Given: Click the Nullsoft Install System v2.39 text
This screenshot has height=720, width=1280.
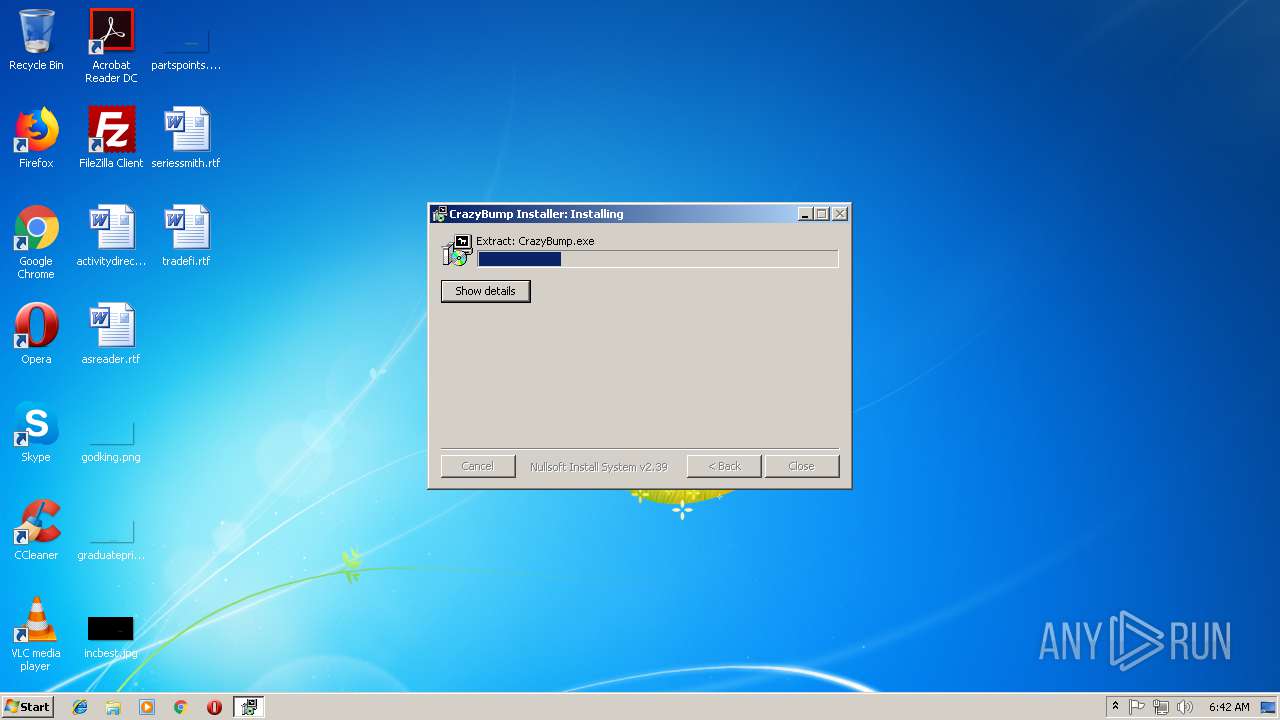Looking at the screenshot, I should click(598, 466).
